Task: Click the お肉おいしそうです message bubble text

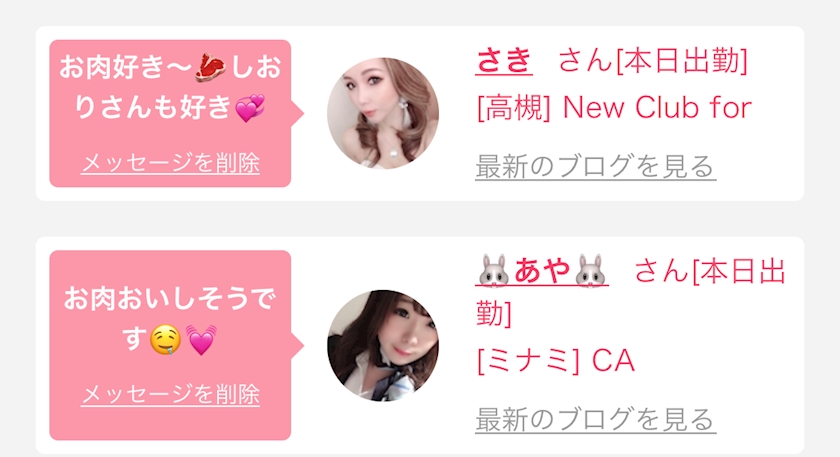Action: (x=170, y=319)
